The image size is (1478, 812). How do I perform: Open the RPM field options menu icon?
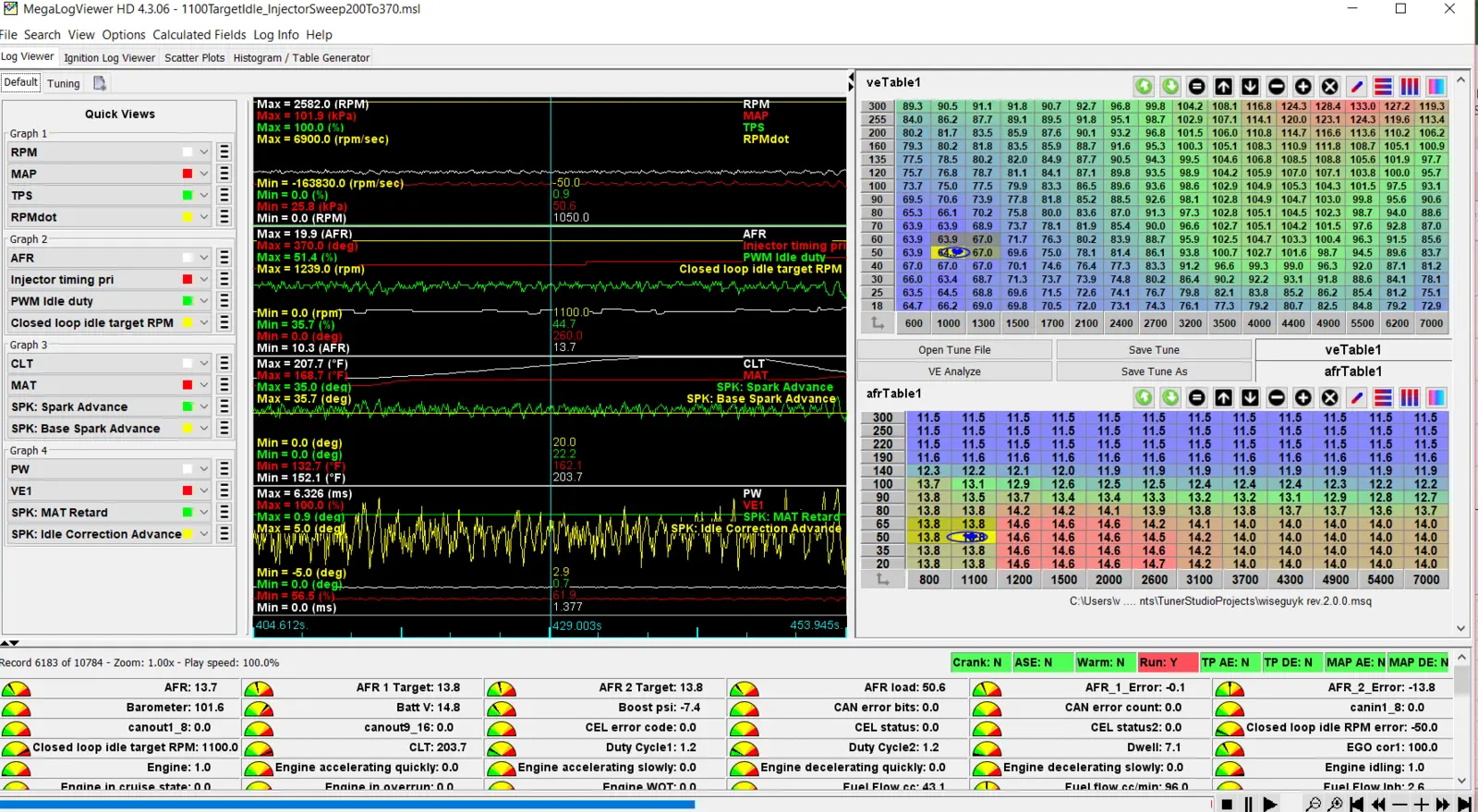[224, 151]
